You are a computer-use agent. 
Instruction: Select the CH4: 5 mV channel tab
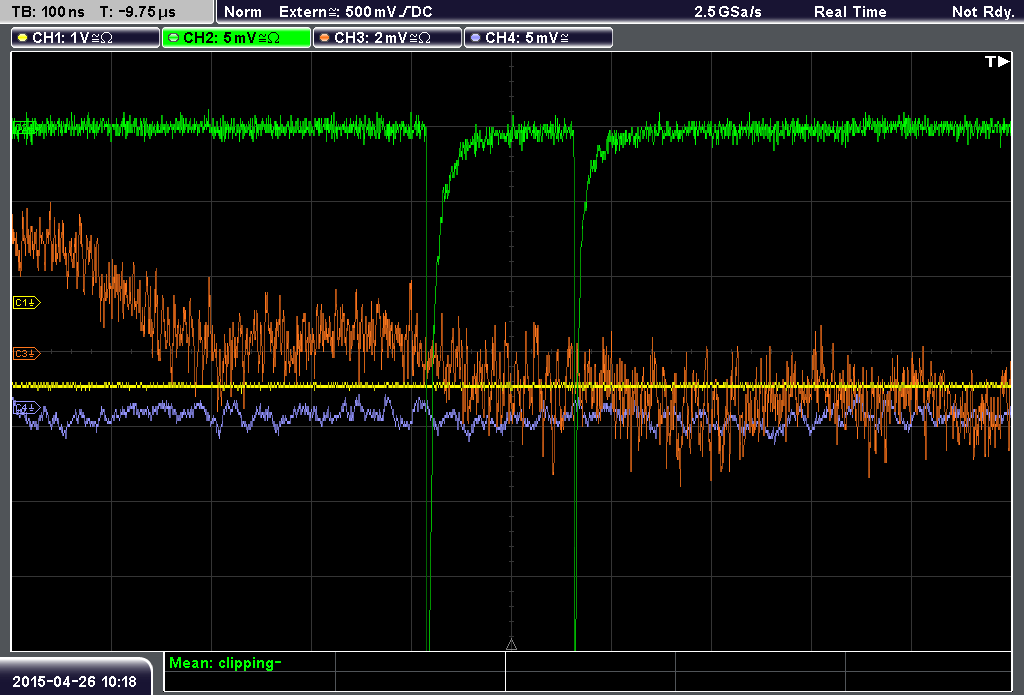click(x=538, y=38)
